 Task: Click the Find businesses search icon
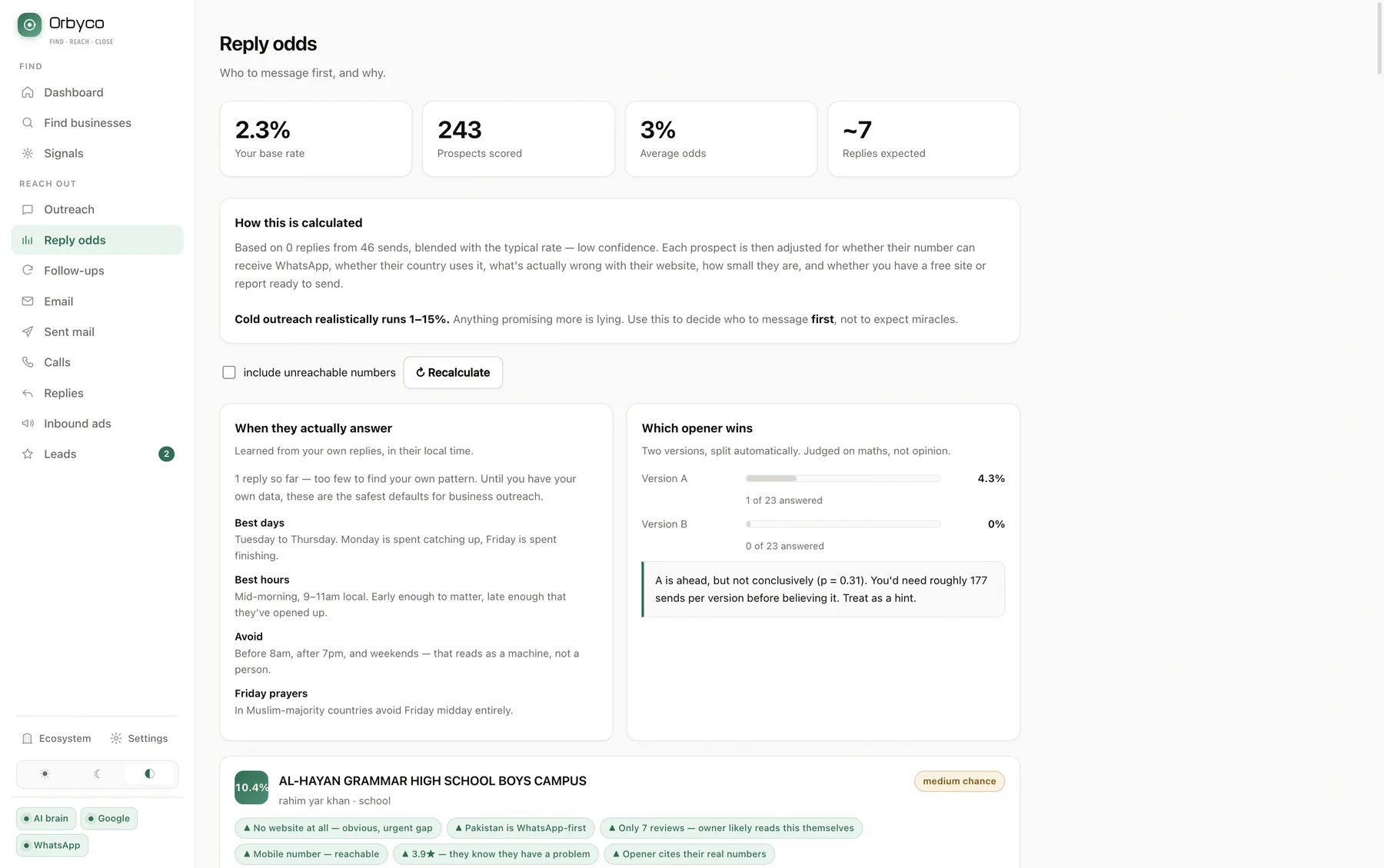coord(28,123)
